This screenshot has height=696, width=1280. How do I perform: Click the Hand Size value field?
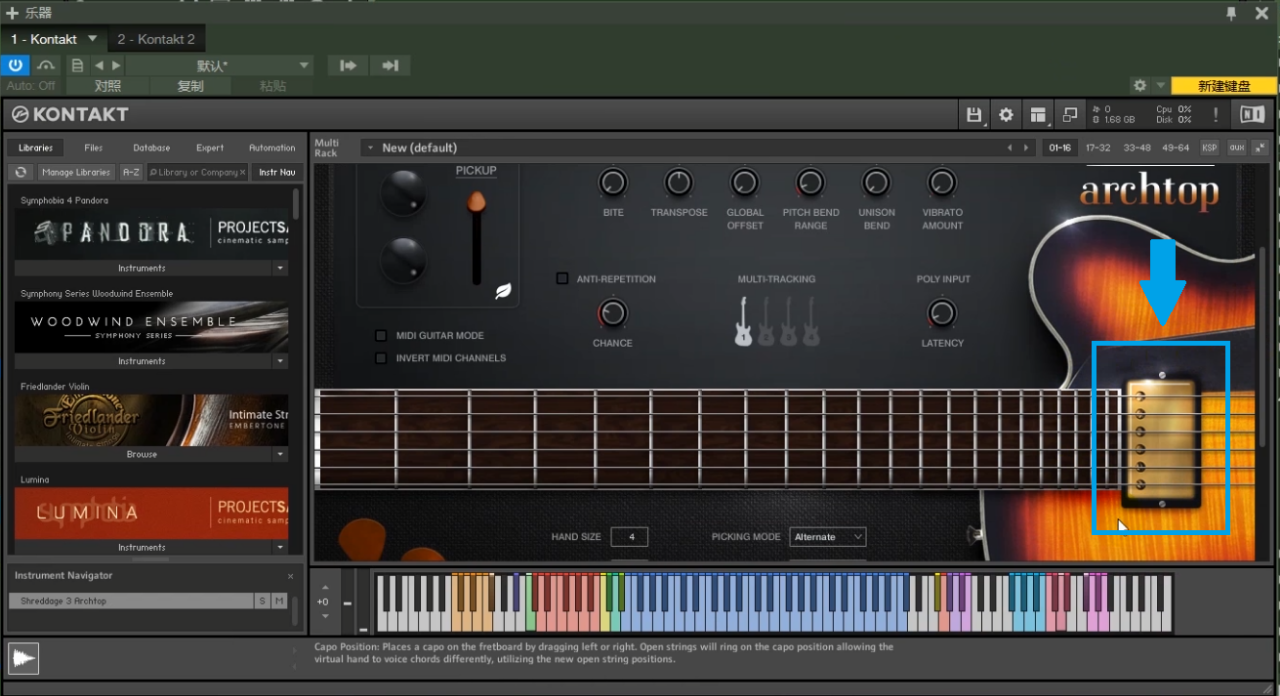630,537
